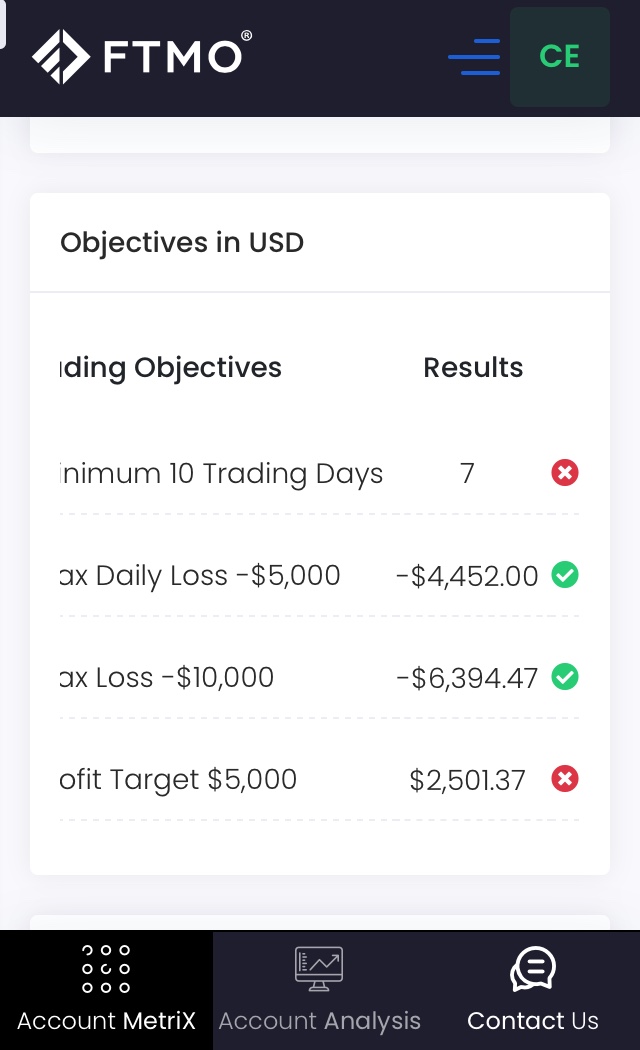Select the Max Loss -$10,000 objective
The width and height of the screenshot is (640, 1050).
[x=167, y=677]
